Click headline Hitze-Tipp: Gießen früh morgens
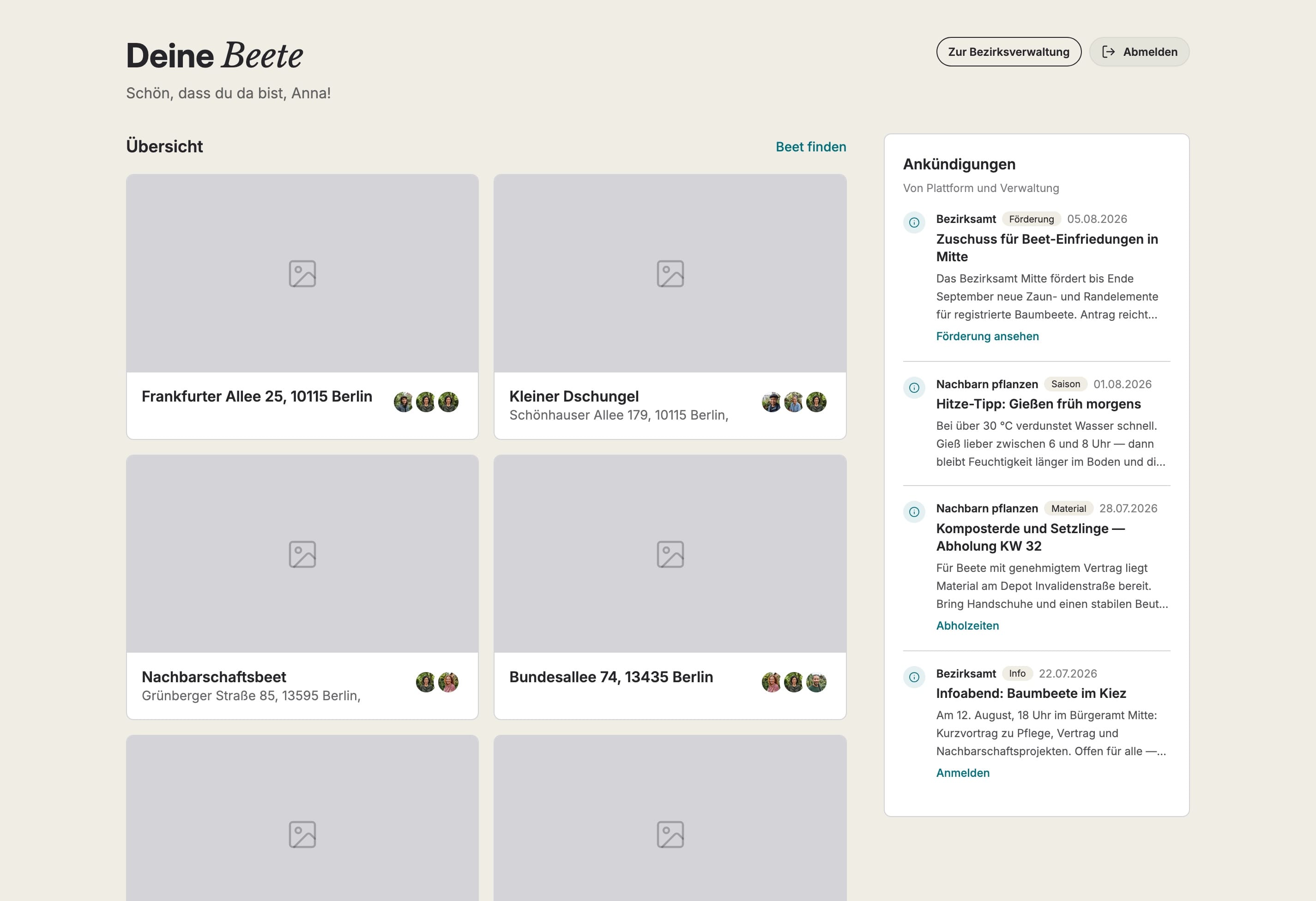 (1038, 404)
